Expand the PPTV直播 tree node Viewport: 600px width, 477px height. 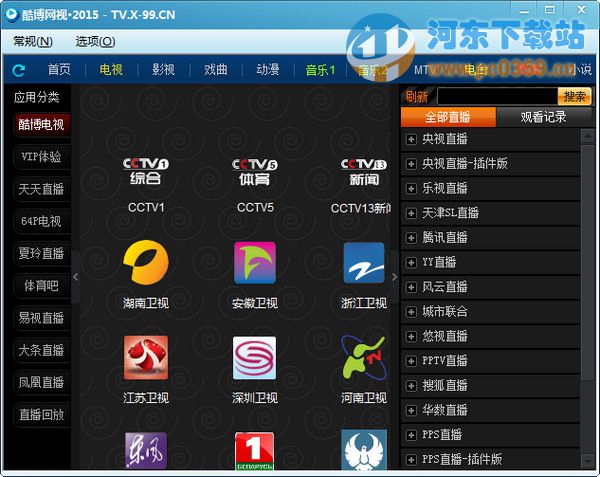point(411,361)
